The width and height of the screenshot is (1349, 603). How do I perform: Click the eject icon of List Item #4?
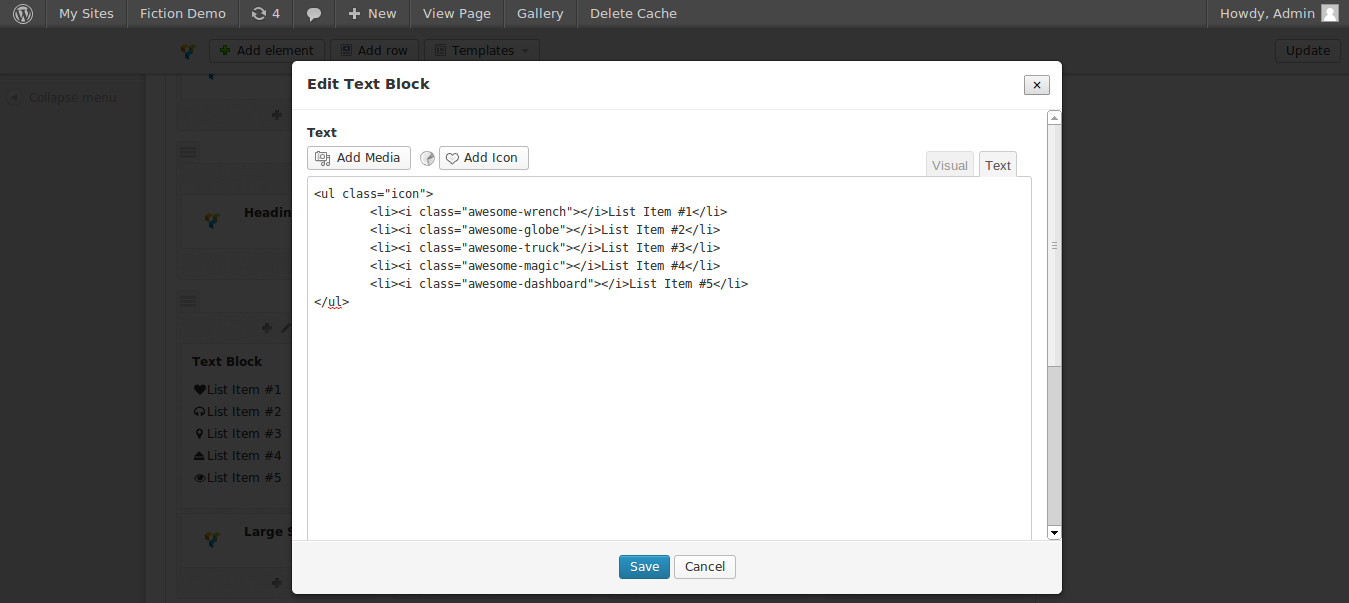coord(199,456)
